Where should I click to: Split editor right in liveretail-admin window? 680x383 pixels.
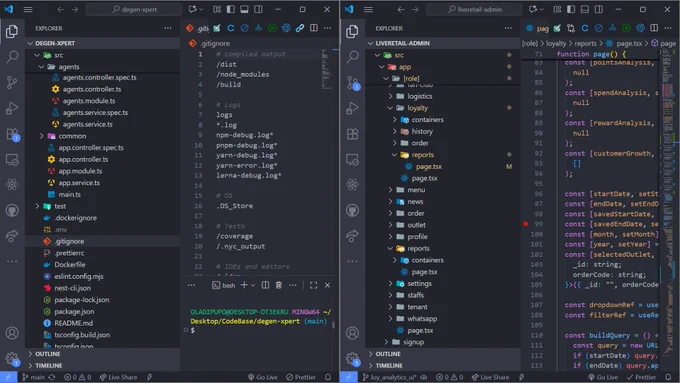[654, 28]
